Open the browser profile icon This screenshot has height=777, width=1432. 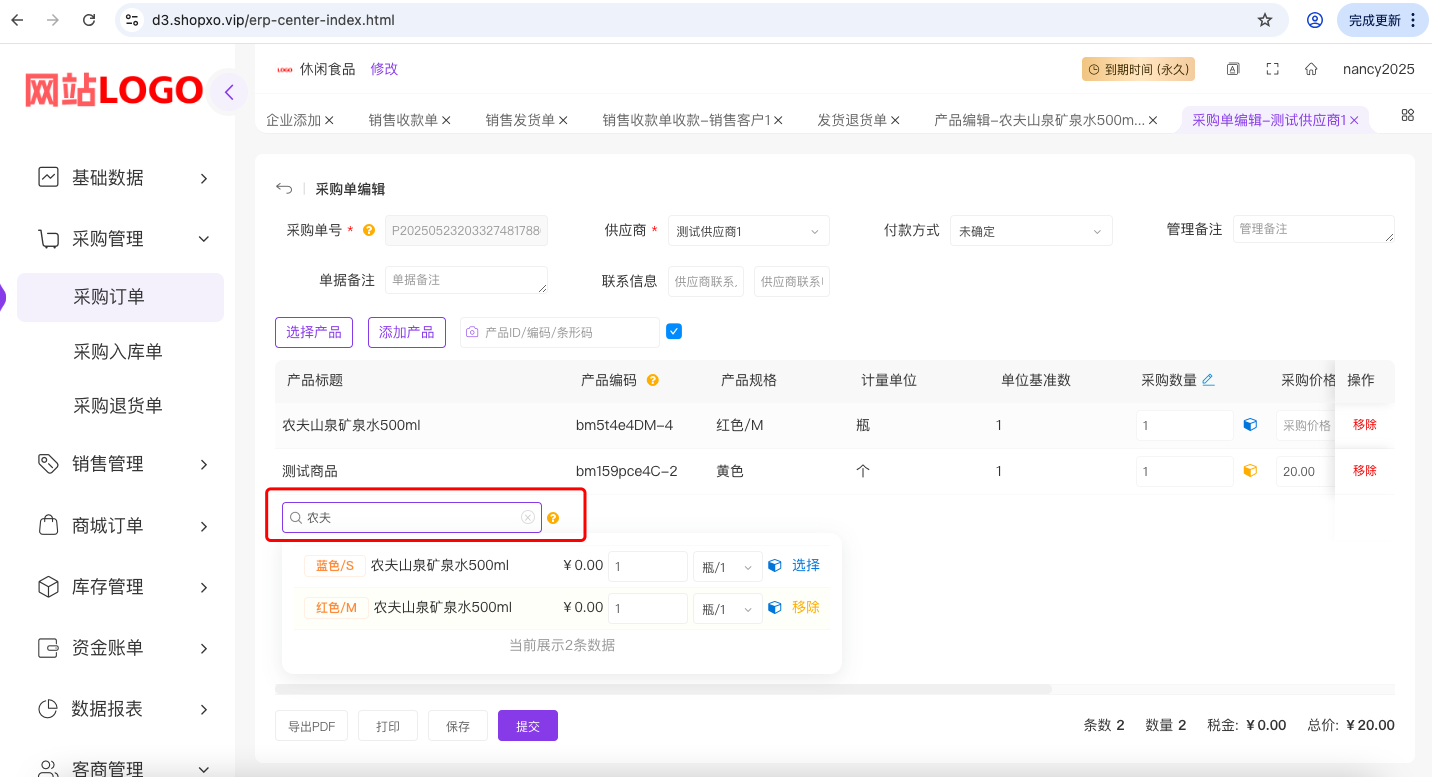[1315, 20]
